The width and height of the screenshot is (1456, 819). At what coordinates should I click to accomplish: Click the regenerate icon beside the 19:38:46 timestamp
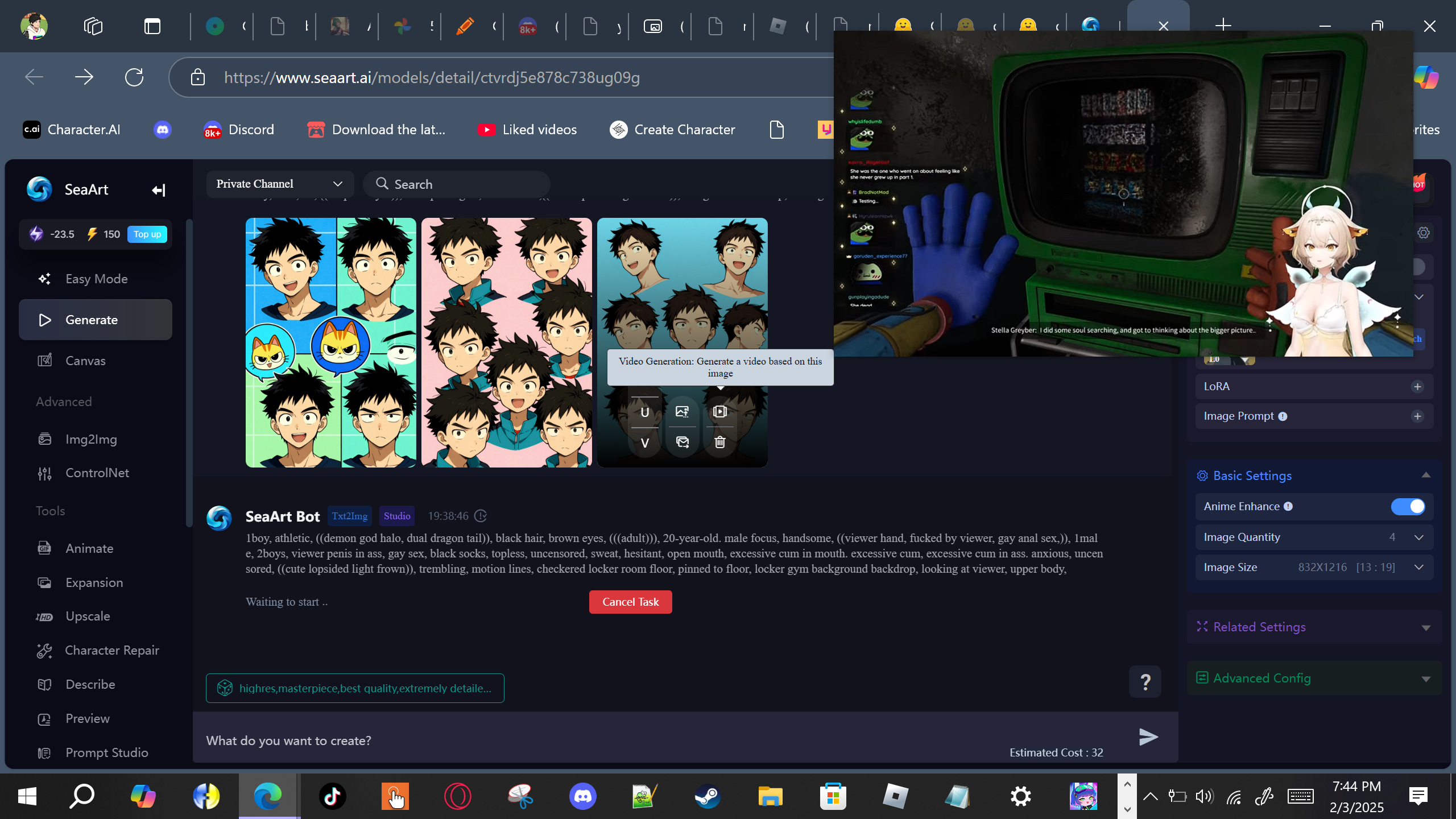[x=481, y=516]
